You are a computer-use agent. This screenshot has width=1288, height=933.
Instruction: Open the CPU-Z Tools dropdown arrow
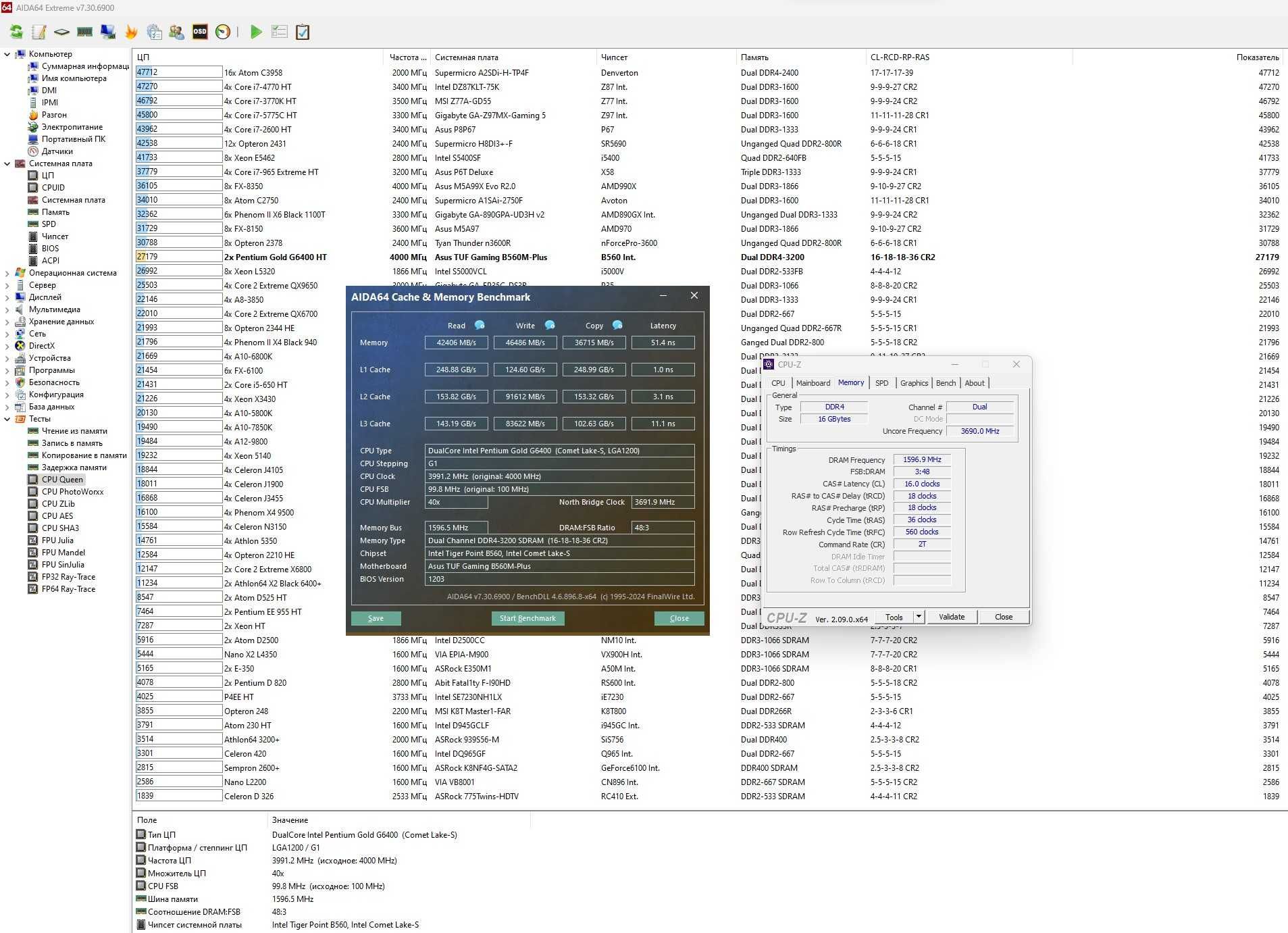click(x=919, y=617)
